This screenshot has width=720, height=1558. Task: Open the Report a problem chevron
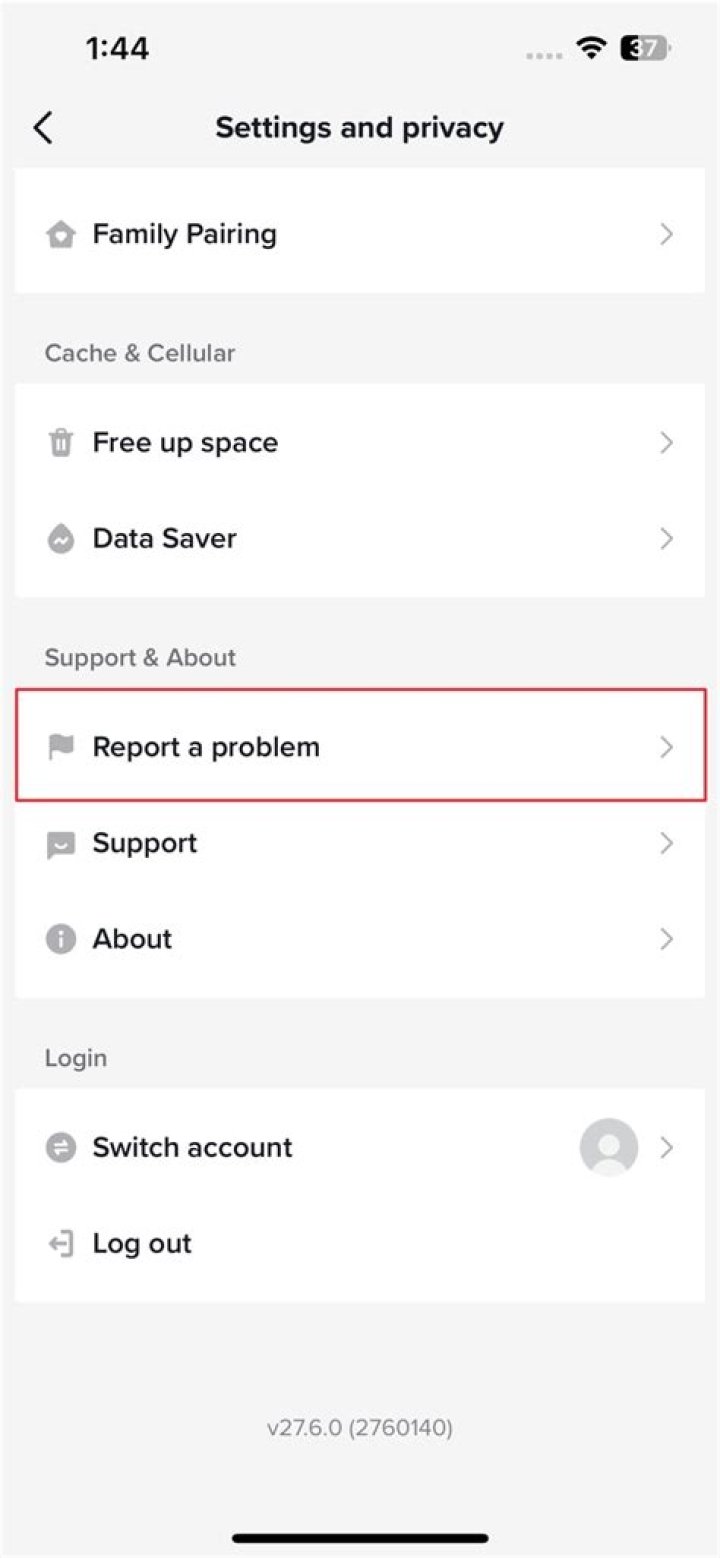[x=668, y=746]
